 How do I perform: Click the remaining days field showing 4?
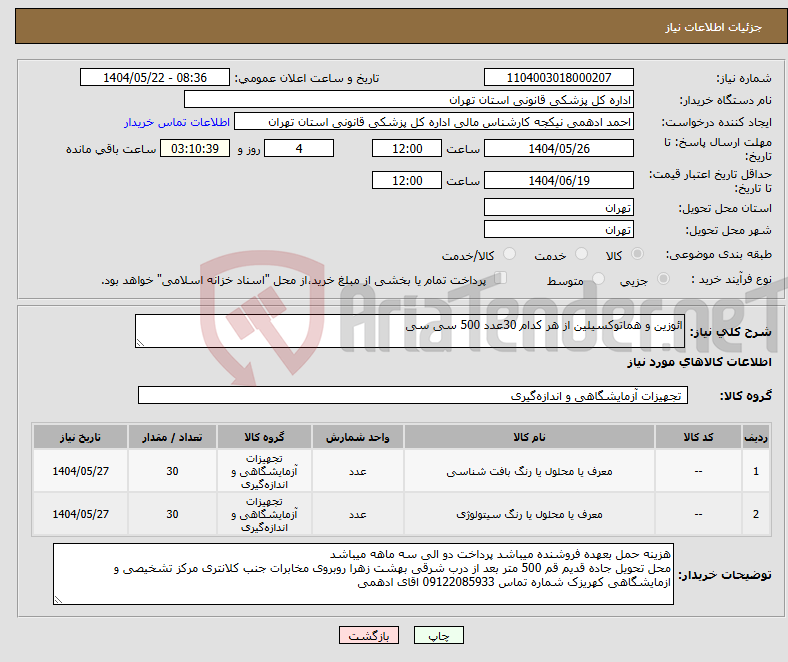(x=299, y=148)
